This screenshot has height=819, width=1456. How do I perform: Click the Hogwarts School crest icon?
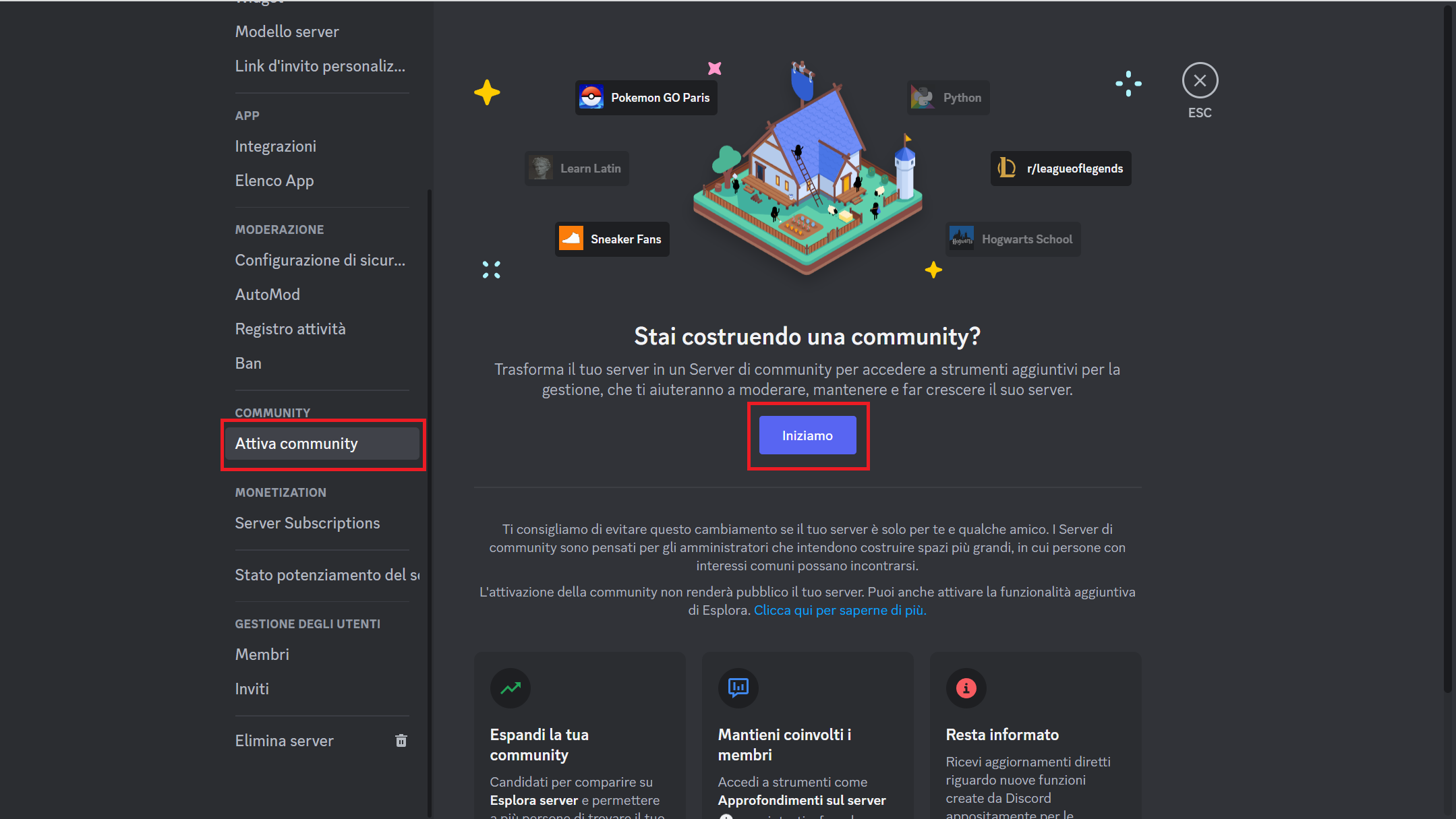tap(962, 239)
